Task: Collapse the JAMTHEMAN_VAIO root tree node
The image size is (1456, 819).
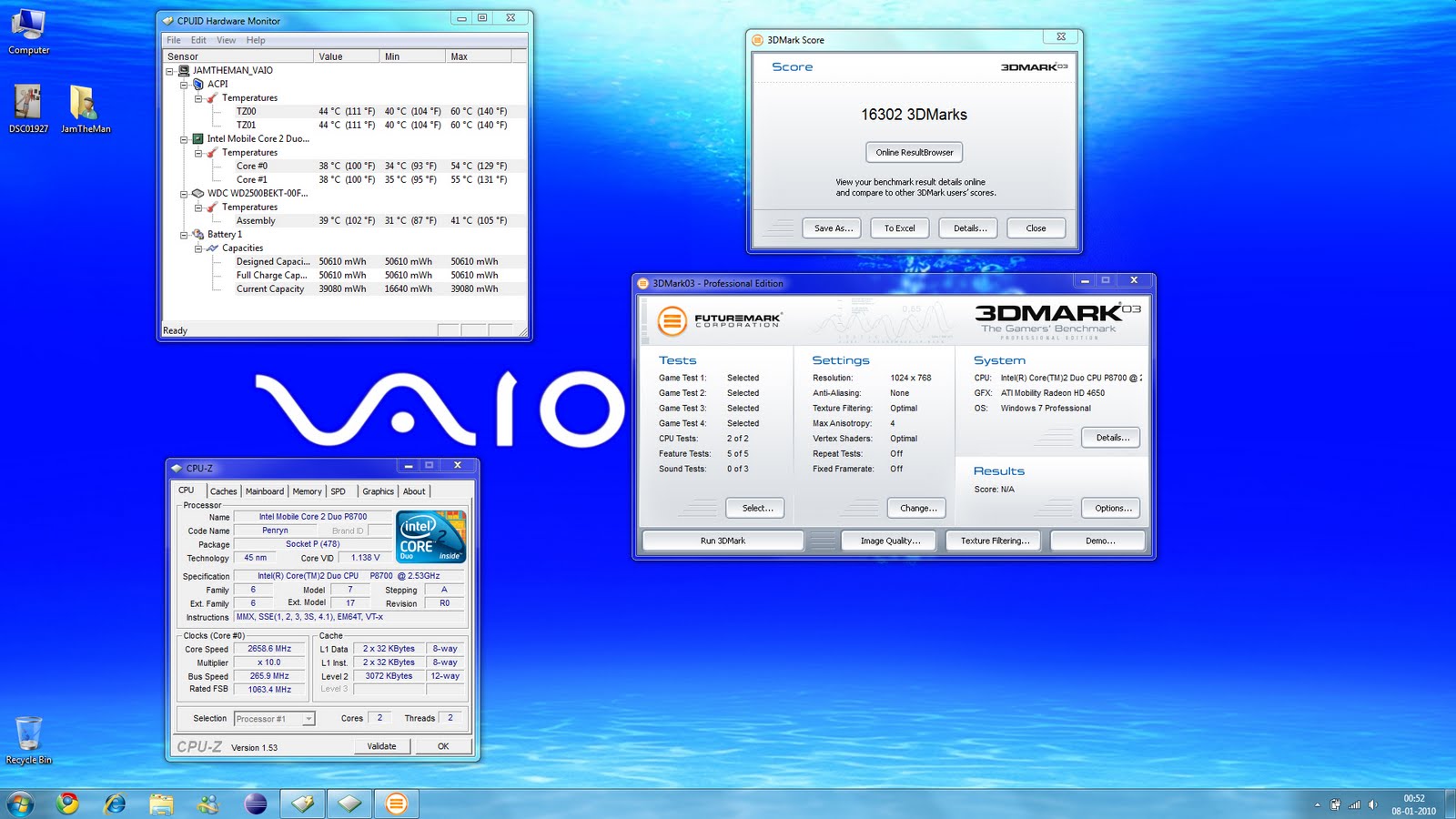Action: tap(169, 71)
